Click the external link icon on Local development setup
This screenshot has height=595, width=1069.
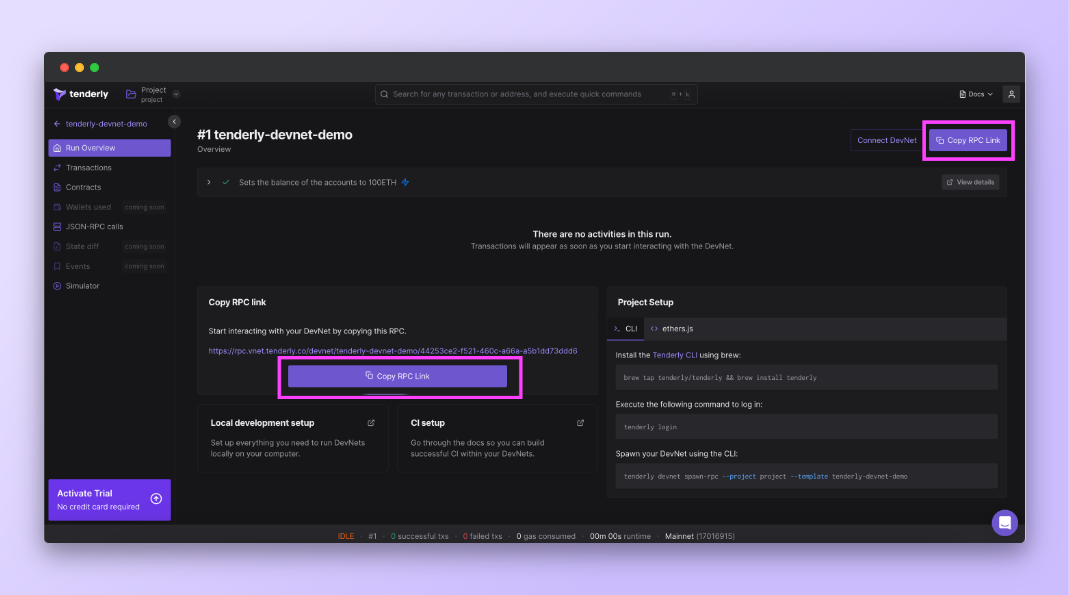(372, 423)
